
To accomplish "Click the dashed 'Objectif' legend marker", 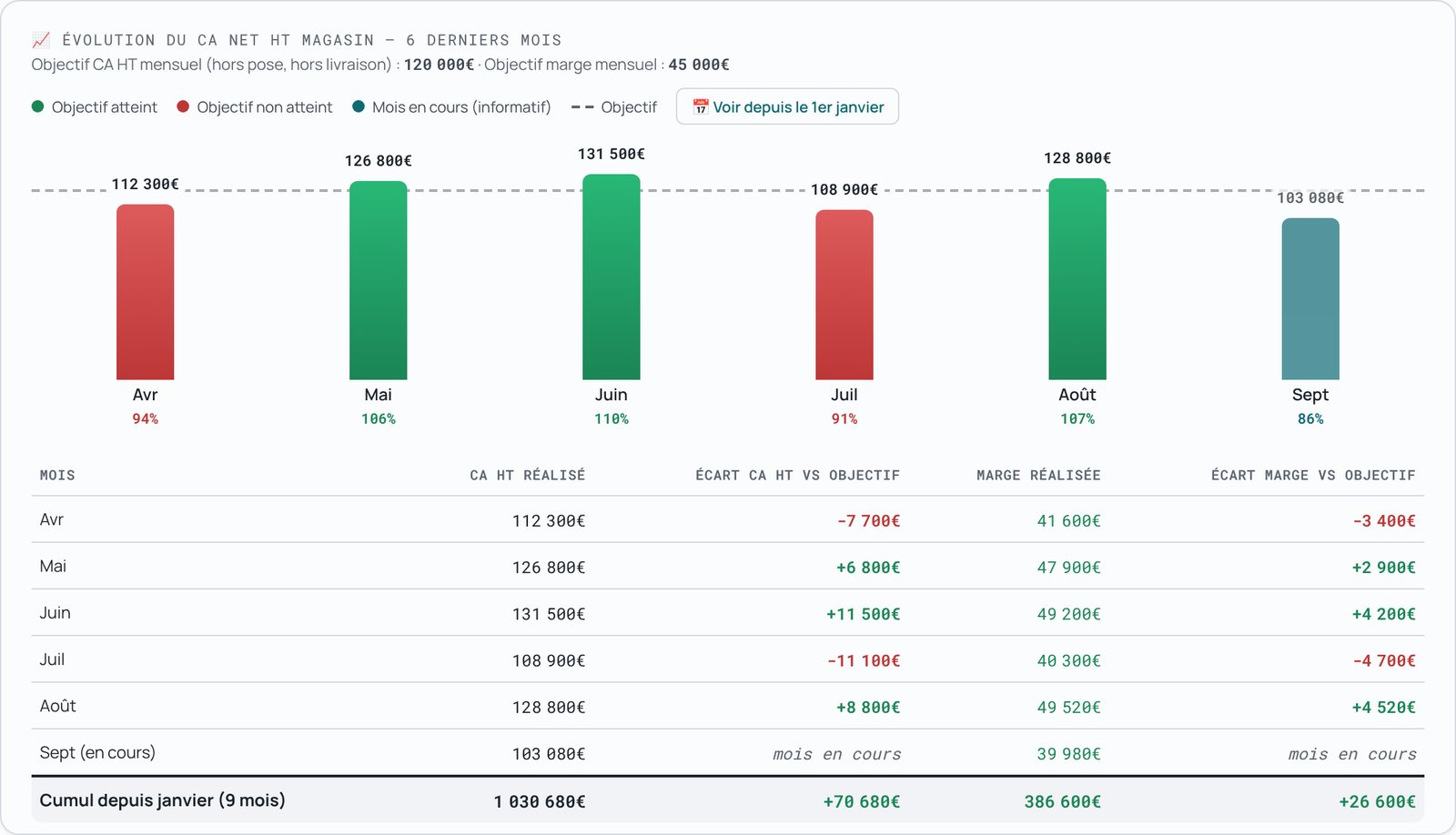I will (582, 107).
